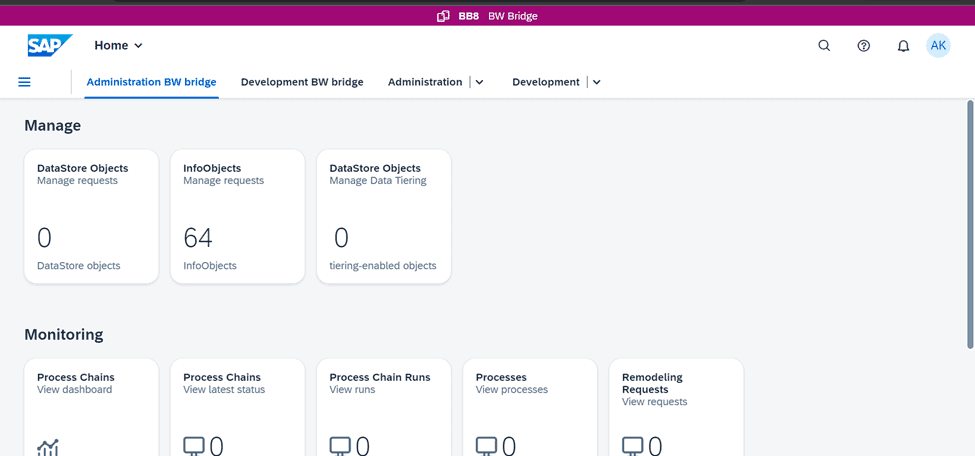975x456 pixels.
Task: Expand the Administration tab dropdown arrow
Action: click(479, 82)
